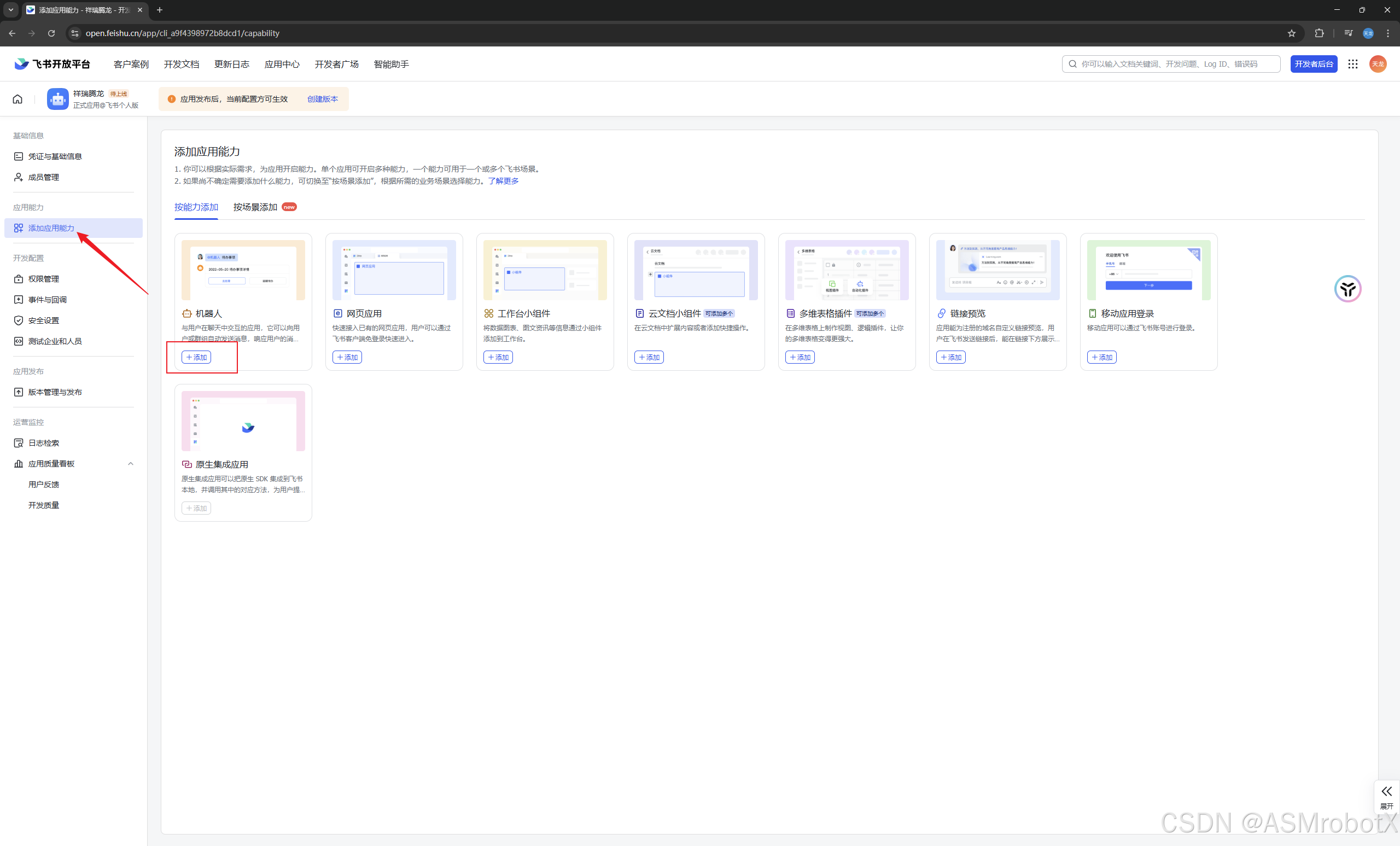The width and height of the screenshot is (1400, 846).
Task: Click the home icon beside app name
Action: point(17,99)
